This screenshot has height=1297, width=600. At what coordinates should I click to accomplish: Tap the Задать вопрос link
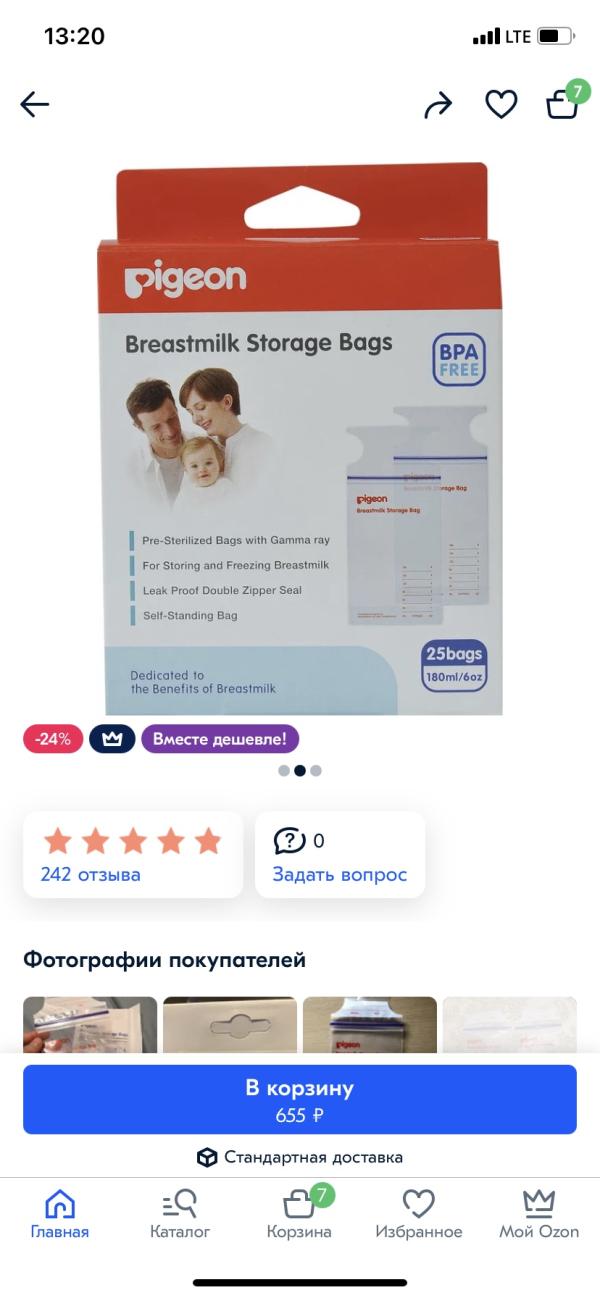(x=340, y=875)
